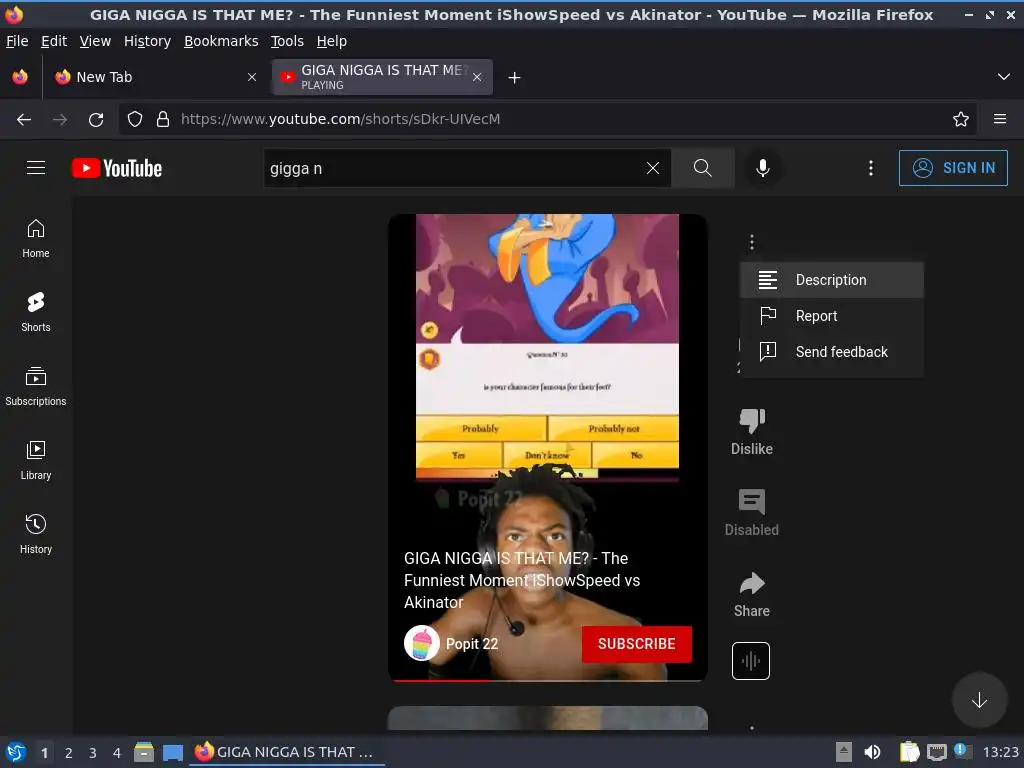Close the New Tab tab

(252, 77)
